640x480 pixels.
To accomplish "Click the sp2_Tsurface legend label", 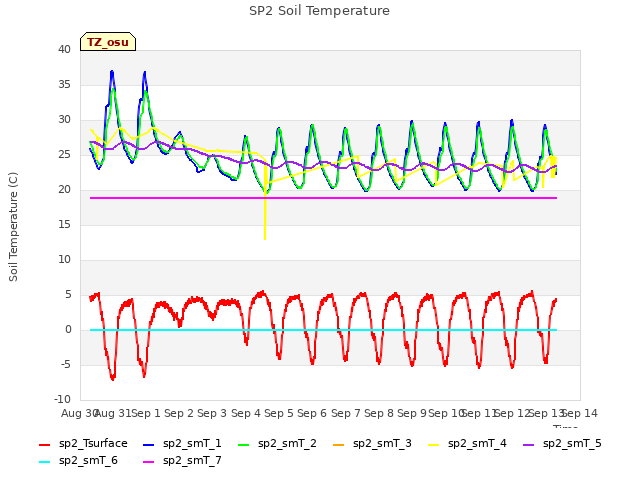I will 93,443.
